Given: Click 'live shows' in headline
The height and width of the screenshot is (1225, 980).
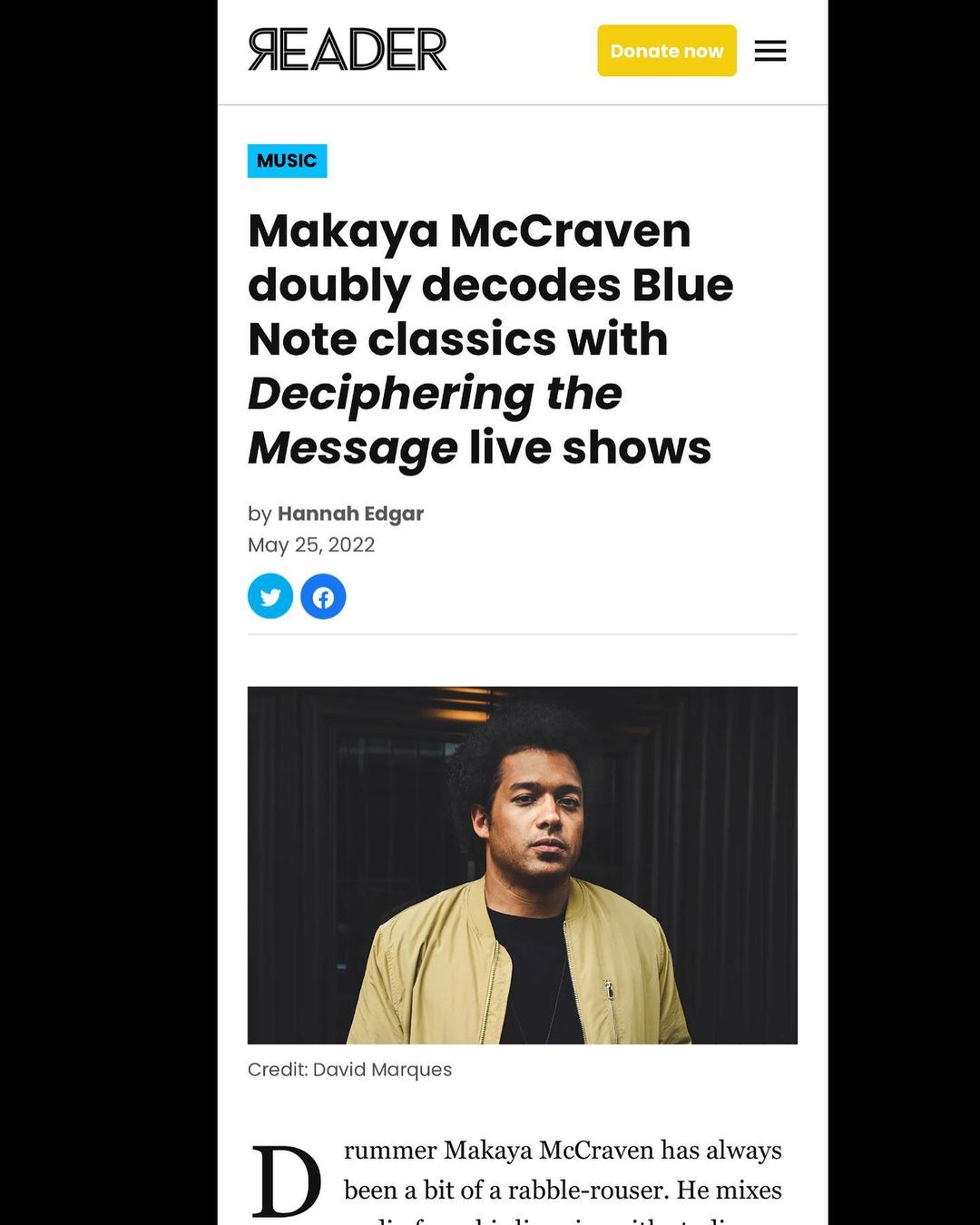Looking at the screenshot, I should coord(590,447).
